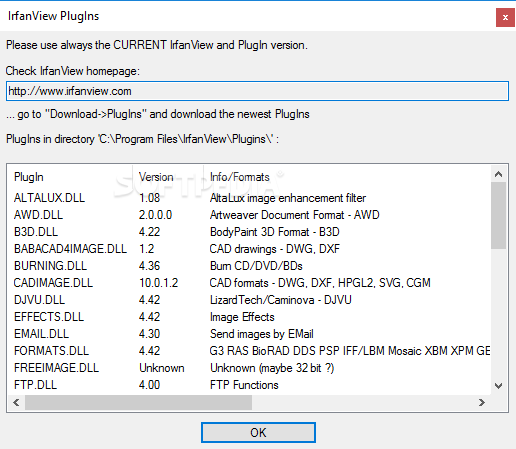
Task: Click the G3 RAS BioRAD formats description
Action: [350, 351]
